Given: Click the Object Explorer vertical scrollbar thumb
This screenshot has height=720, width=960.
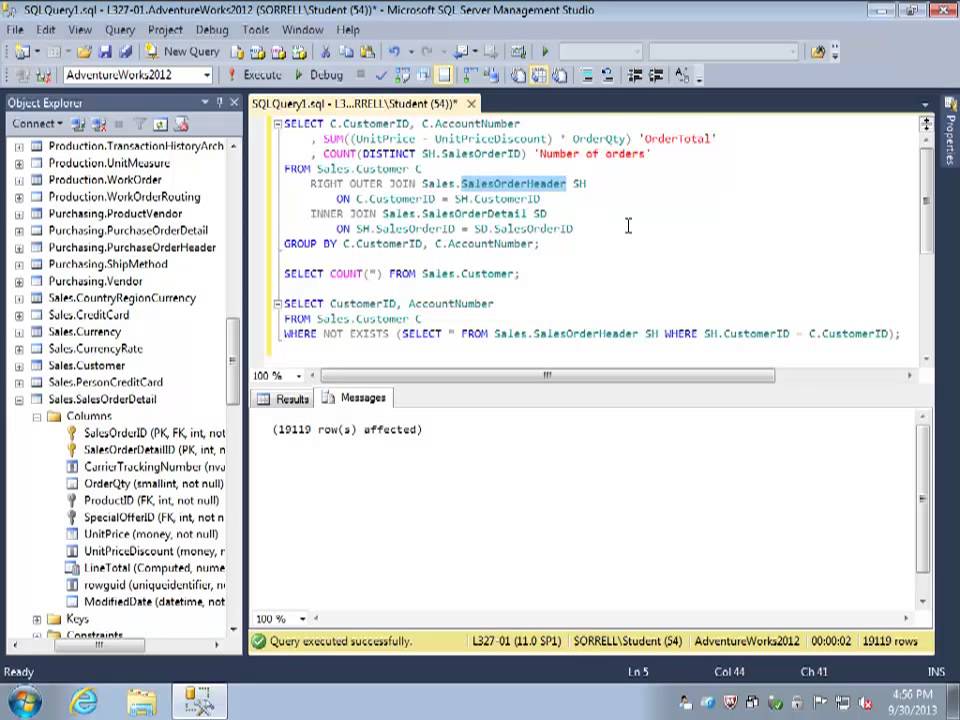Looking at the screenshot, I should tap(233, 361).
